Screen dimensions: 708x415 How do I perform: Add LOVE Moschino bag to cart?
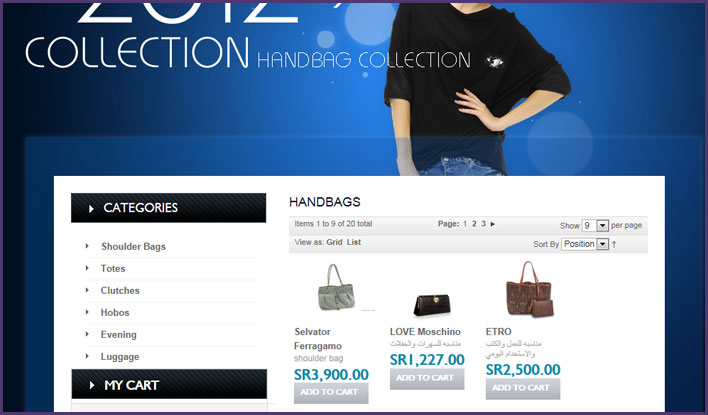(427, 378)
